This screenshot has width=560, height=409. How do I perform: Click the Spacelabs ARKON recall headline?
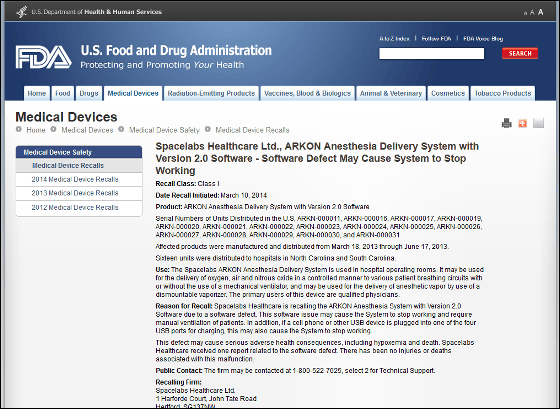[x=317, y=158]
